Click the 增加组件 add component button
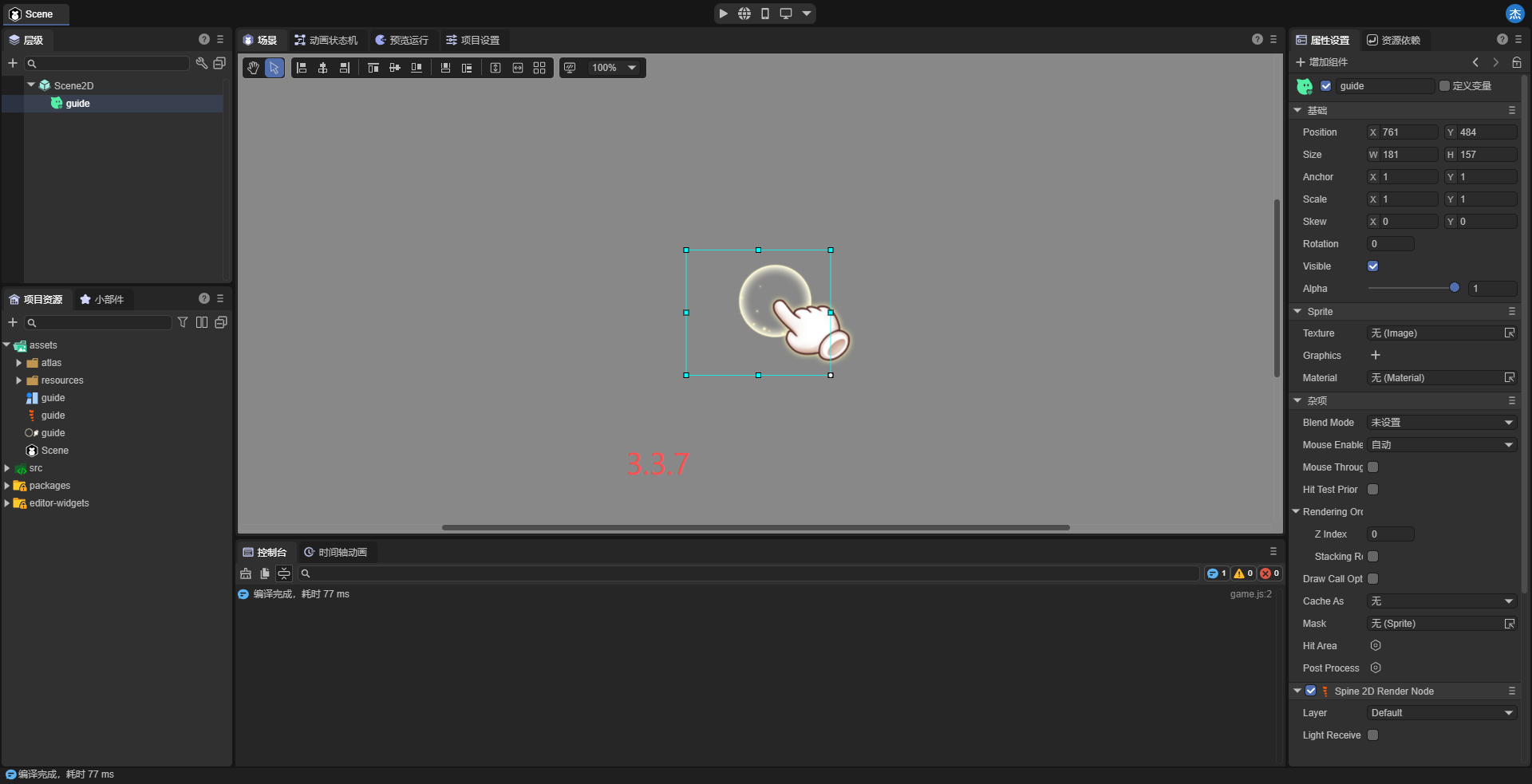The height and width of the screenshot is (784, 1532). coord(1321,62)
